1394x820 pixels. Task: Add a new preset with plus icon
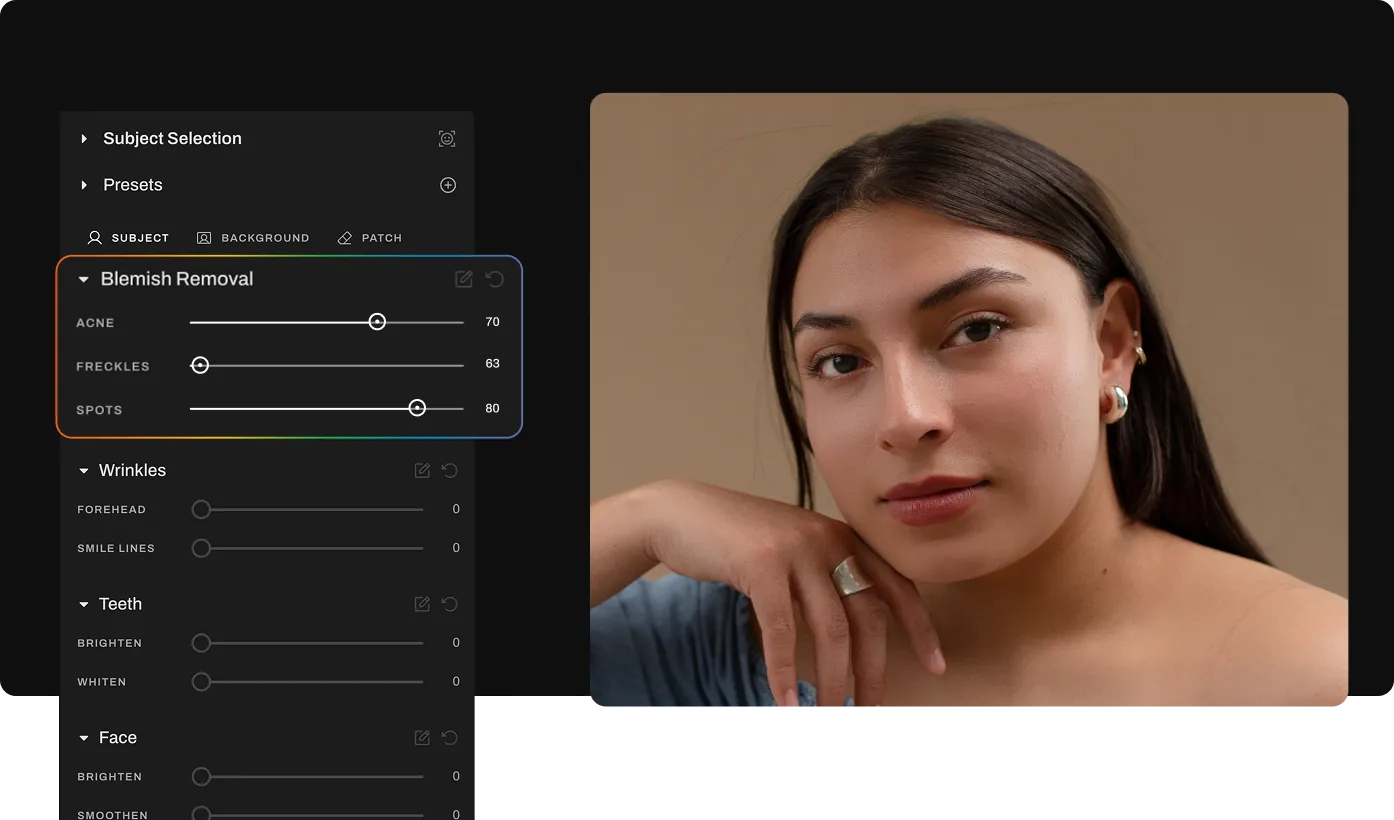click(448, 185)
